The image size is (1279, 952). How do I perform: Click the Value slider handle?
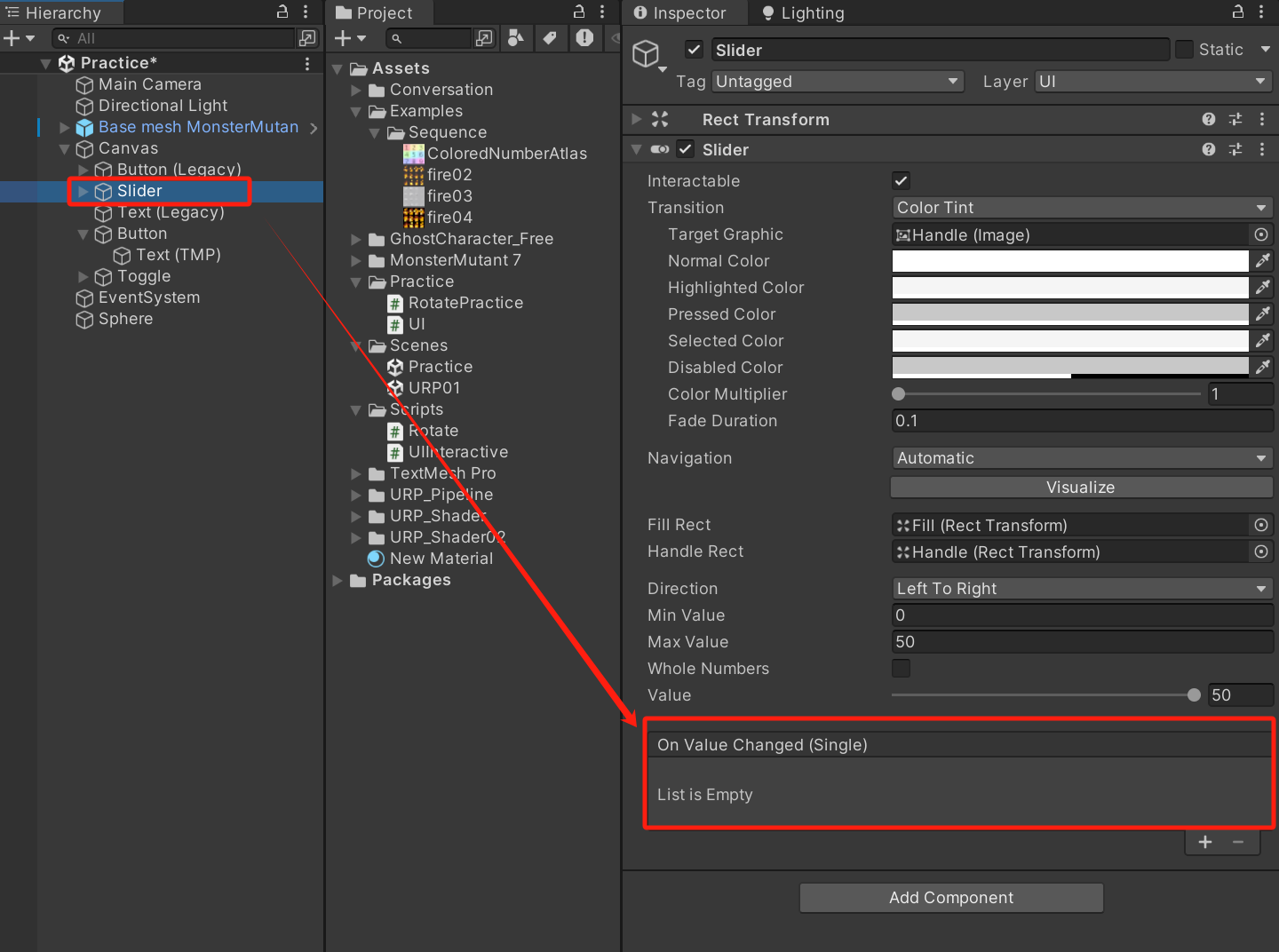[1194, 695]
